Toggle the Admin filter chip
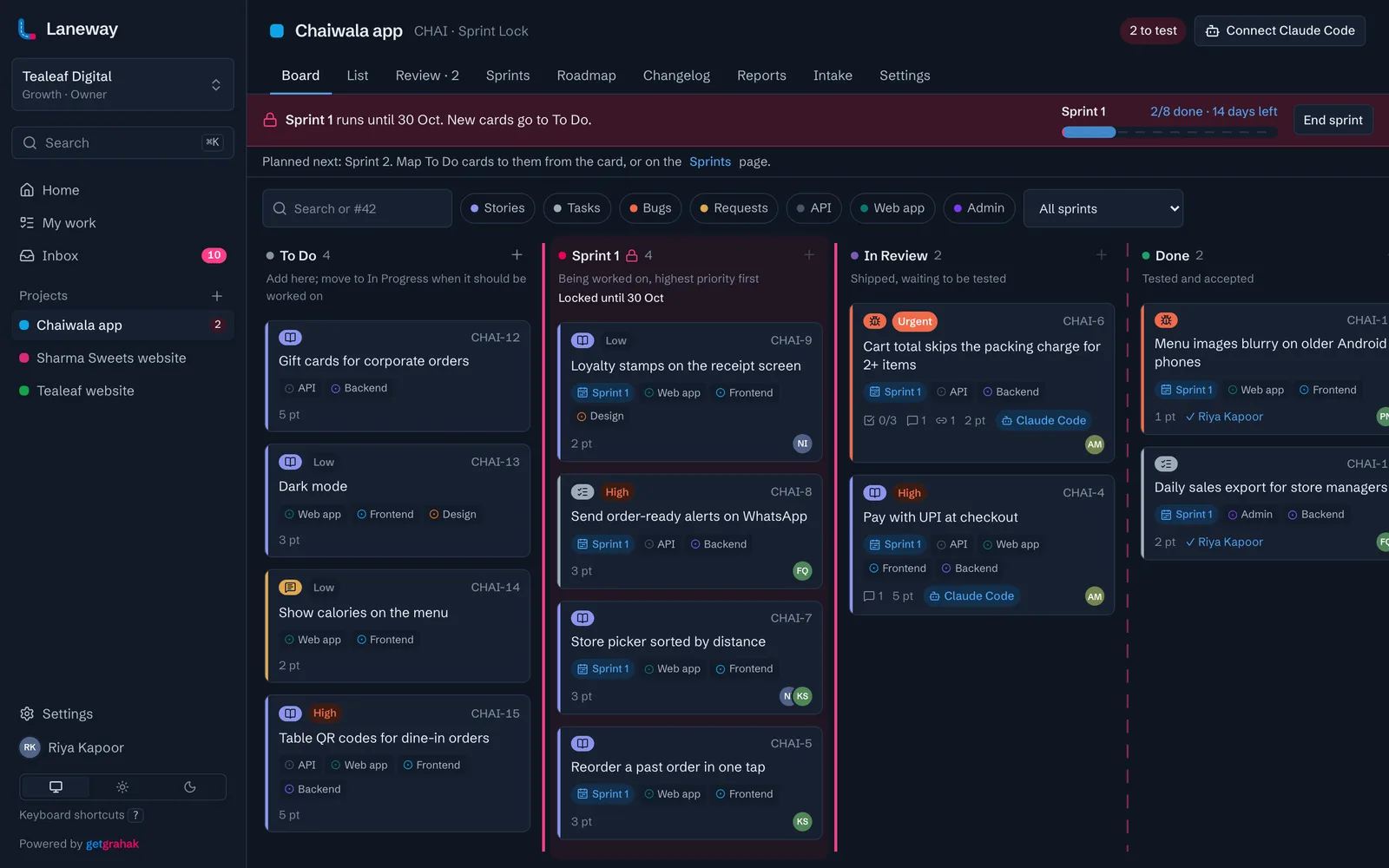Viewport: 1389px width, 868px height. coord(979,208)
